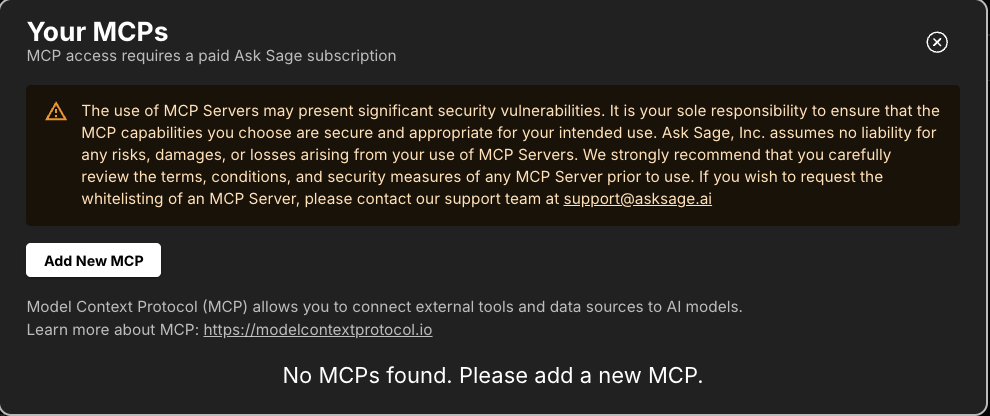This screenshot has width=990, height=416.
Task: Close the Your MCPs dialog
Action: coord(937,42)
